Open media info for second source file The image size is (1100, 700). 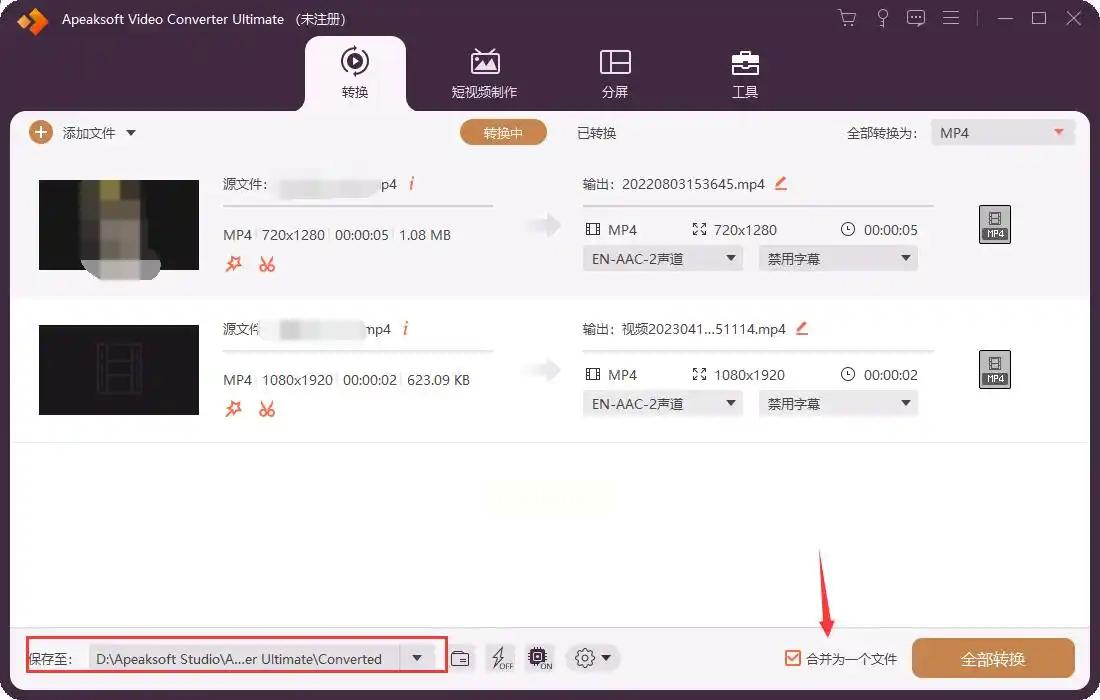[405, 328]
